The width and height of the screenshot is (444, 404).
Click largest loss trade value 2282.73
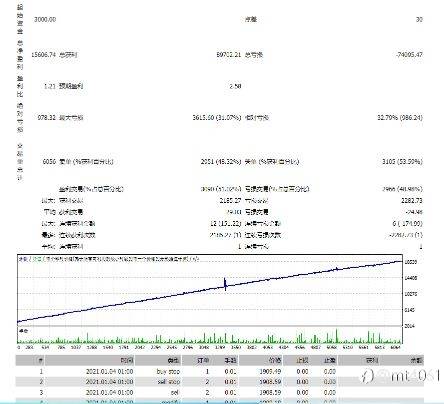[x=412, y=201]
